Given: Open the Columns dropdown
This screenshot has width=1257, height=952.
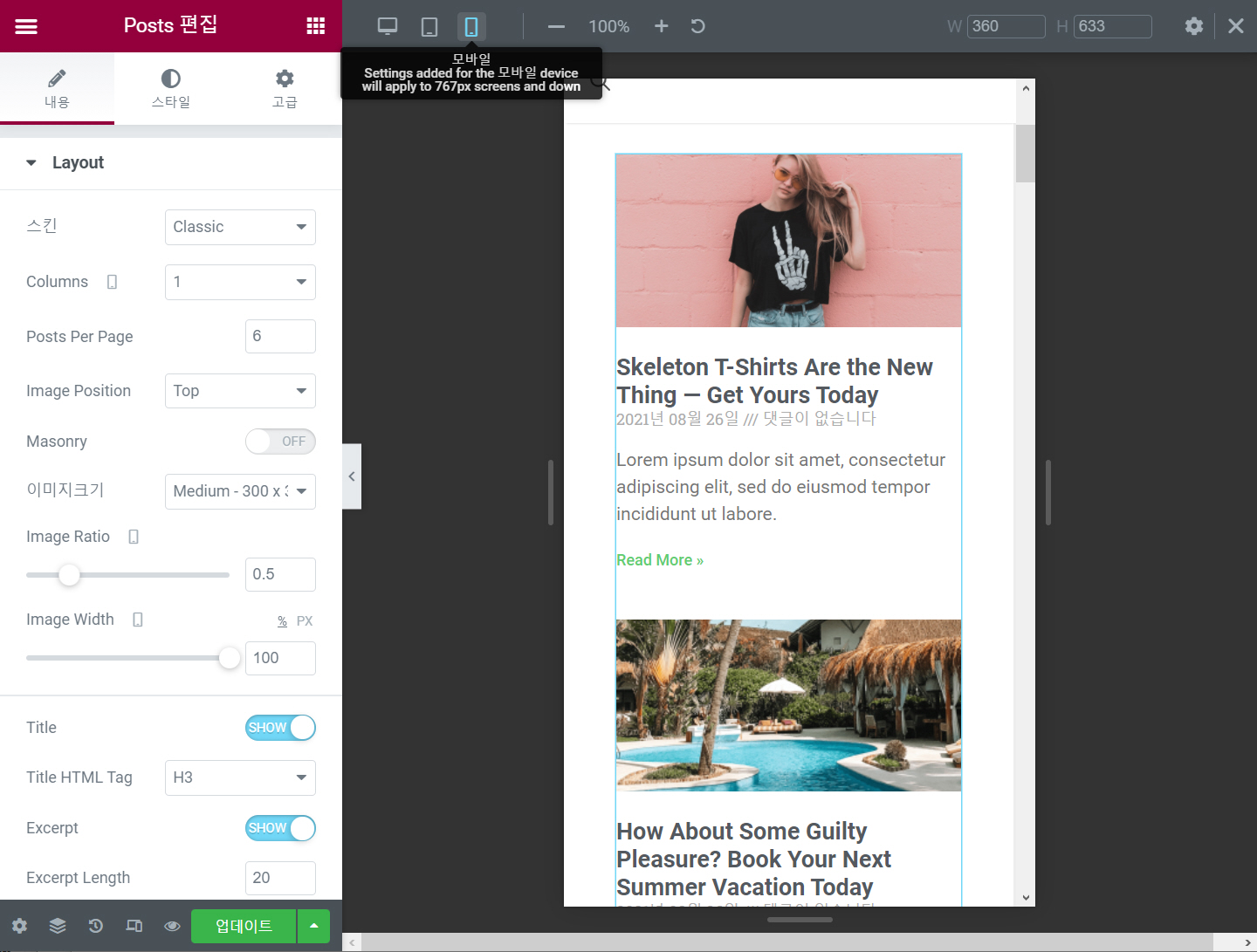Looking at the screenshot, I should [240, 282].
